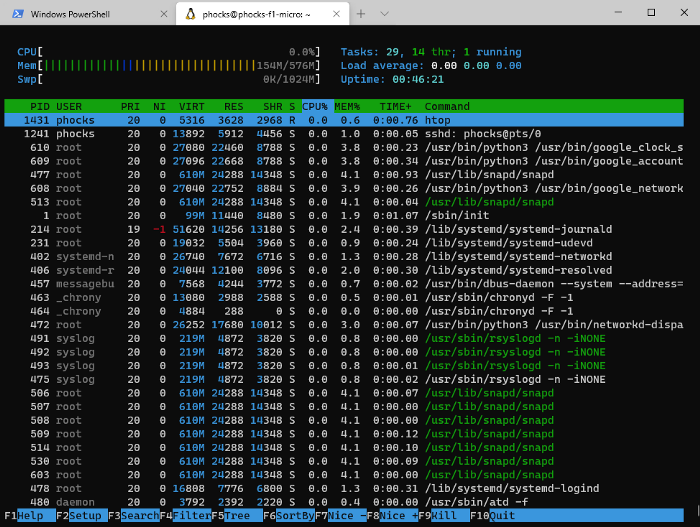Open the F4 Filter option

click(x=185, y=515)
